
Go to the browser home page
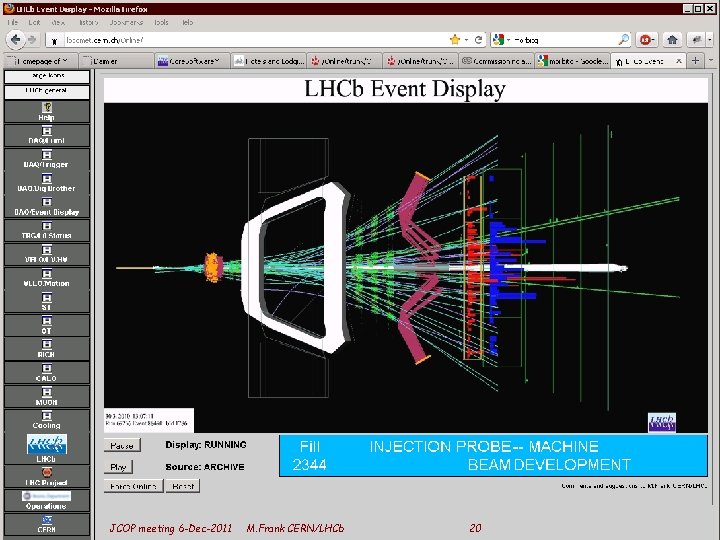click(672, 40)
